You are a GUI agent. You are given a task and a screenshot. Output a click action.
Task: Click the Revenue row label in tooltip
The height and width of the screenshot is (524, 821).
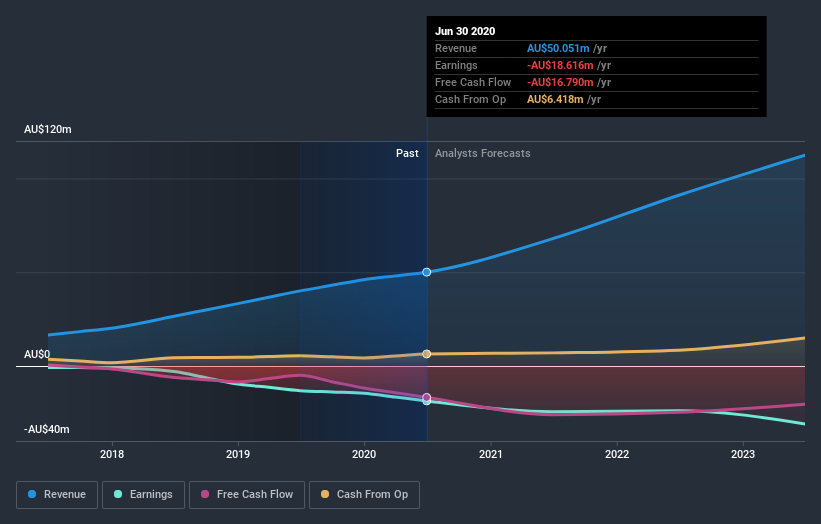click(x=456, y=48)
